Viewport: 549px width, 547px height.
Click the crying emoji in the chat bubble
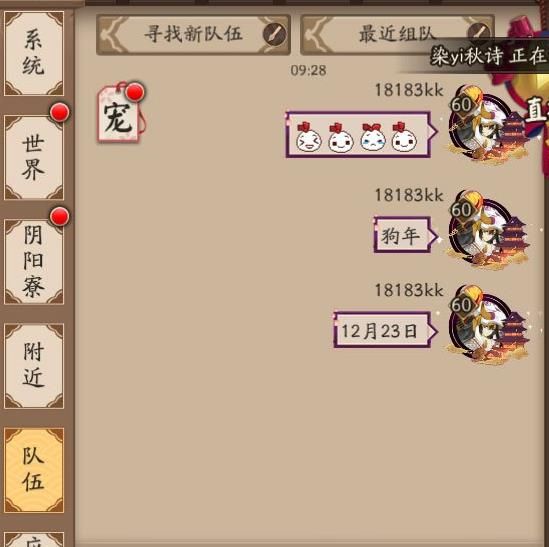point(373,137)
